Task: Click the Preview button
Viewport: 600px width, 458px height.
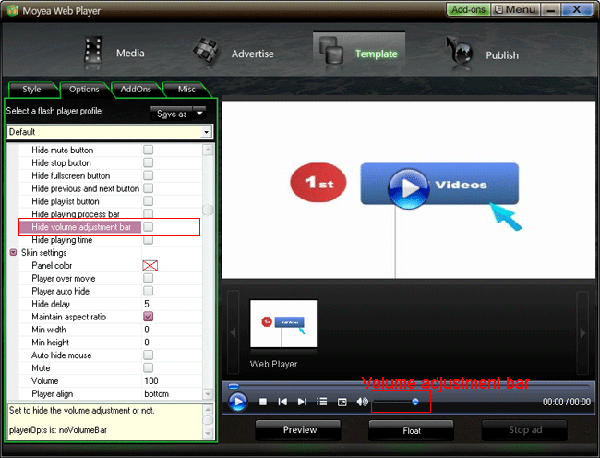Action: point(300,430)
